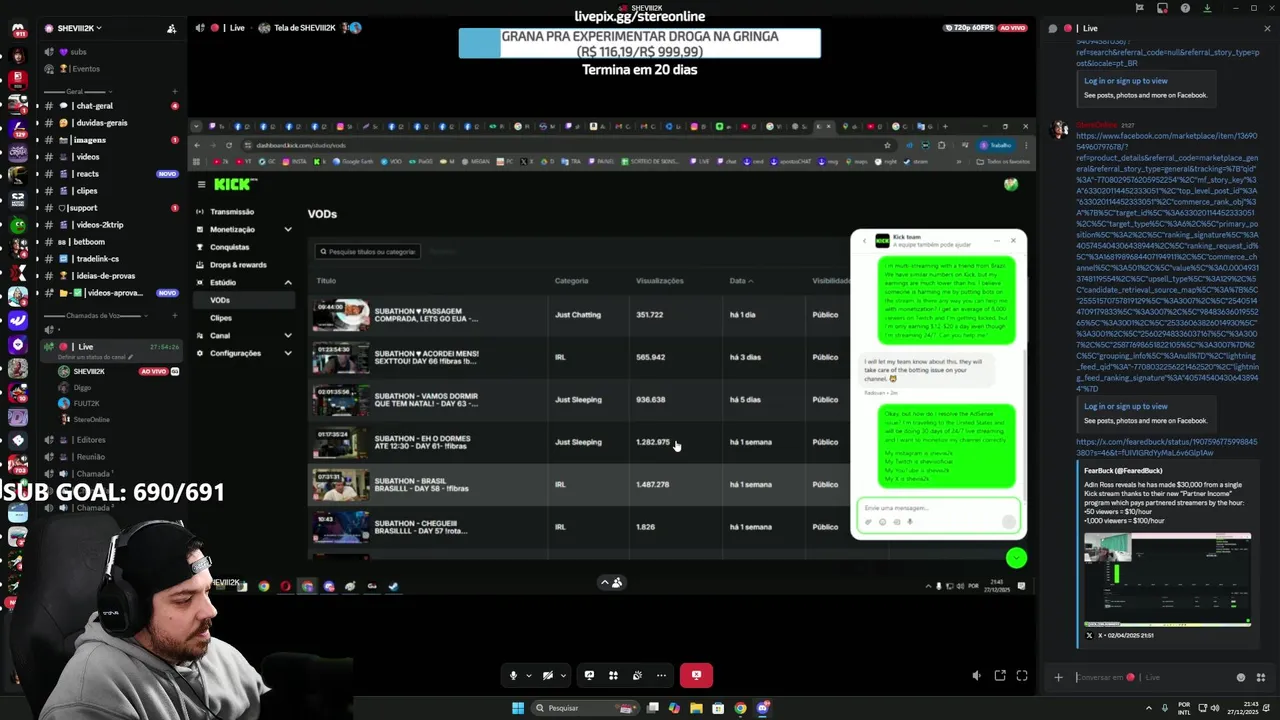Click Log in or sign up link, top embed
Screen dimensions: 1280x720
(x=1125, y=81)
